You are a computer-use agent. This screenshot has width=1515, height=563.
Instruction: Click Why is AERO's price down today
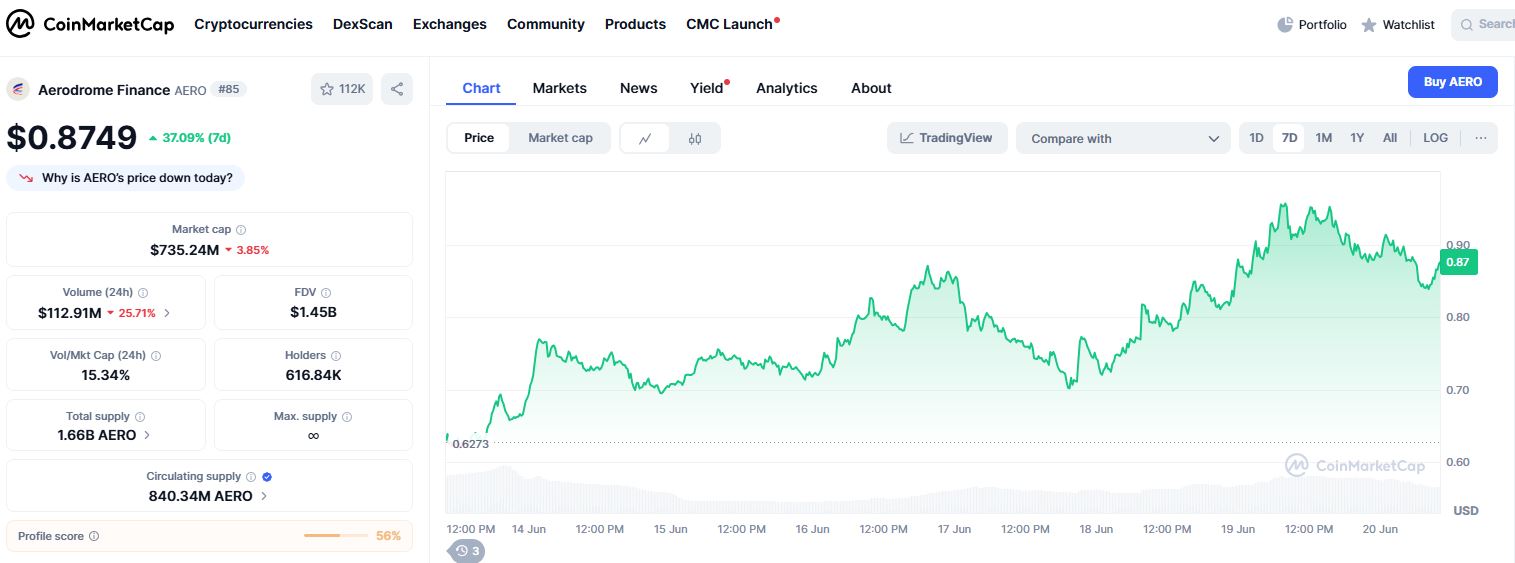point(126,178)
